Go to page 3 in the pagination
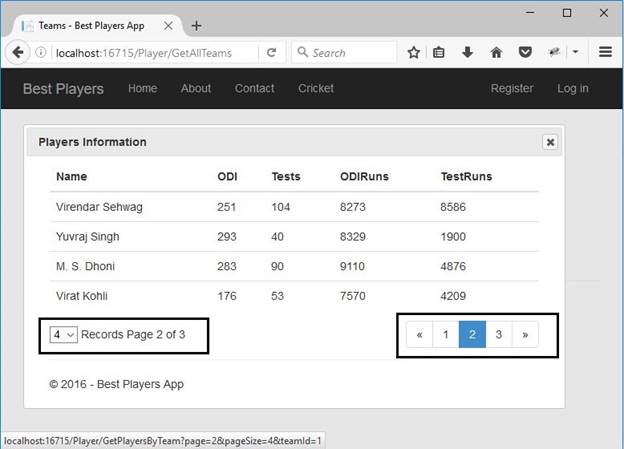 pos(499,335)
